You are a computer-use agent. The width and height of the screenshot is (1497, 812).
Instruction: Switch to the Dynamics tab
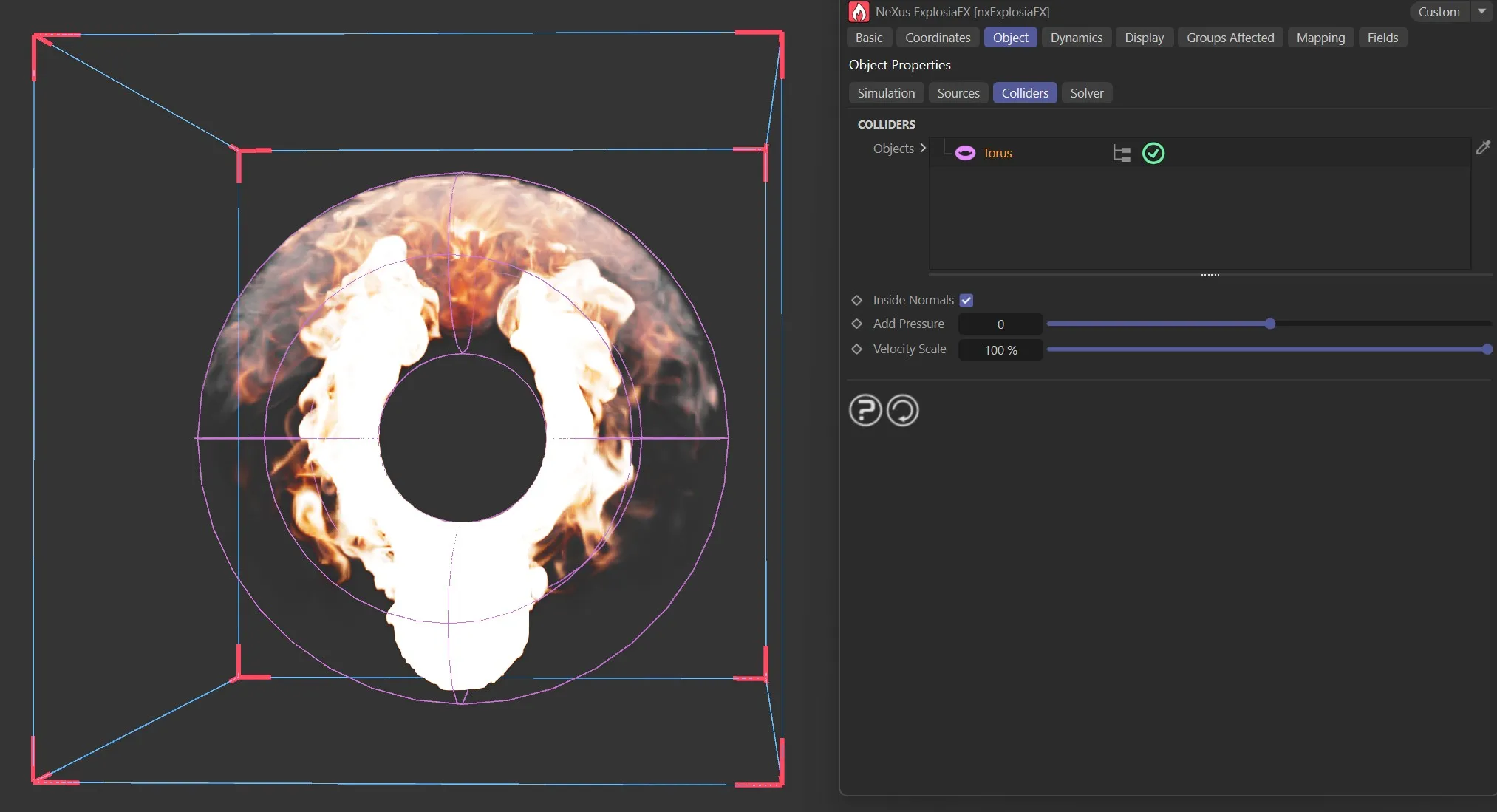(x=1076, y=38)
